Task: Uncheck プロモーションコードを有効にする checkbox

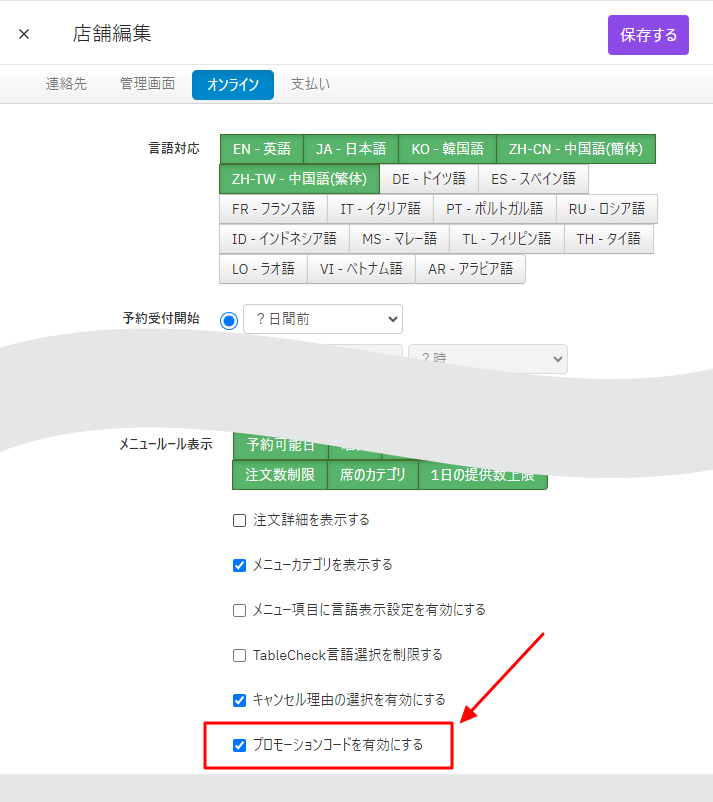Action: pyautogui.click(x=239, y=745)
